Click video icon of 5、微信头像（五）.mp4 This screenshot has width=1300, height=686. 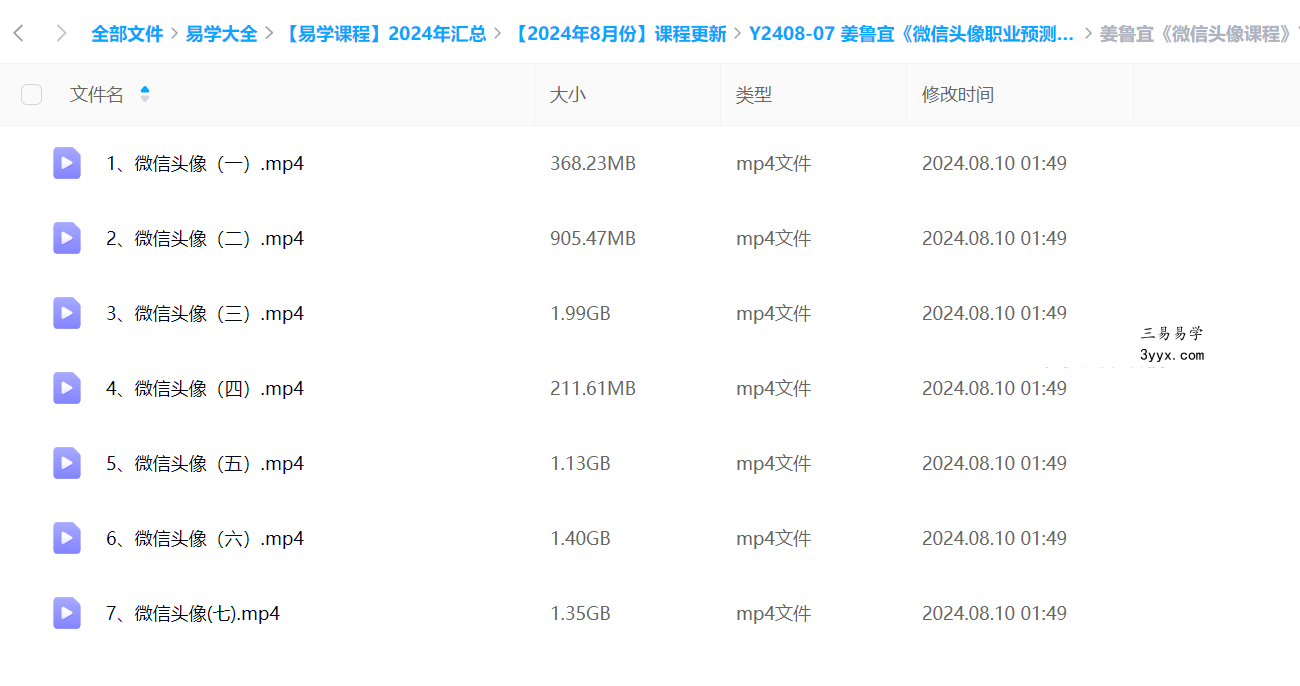67,463
